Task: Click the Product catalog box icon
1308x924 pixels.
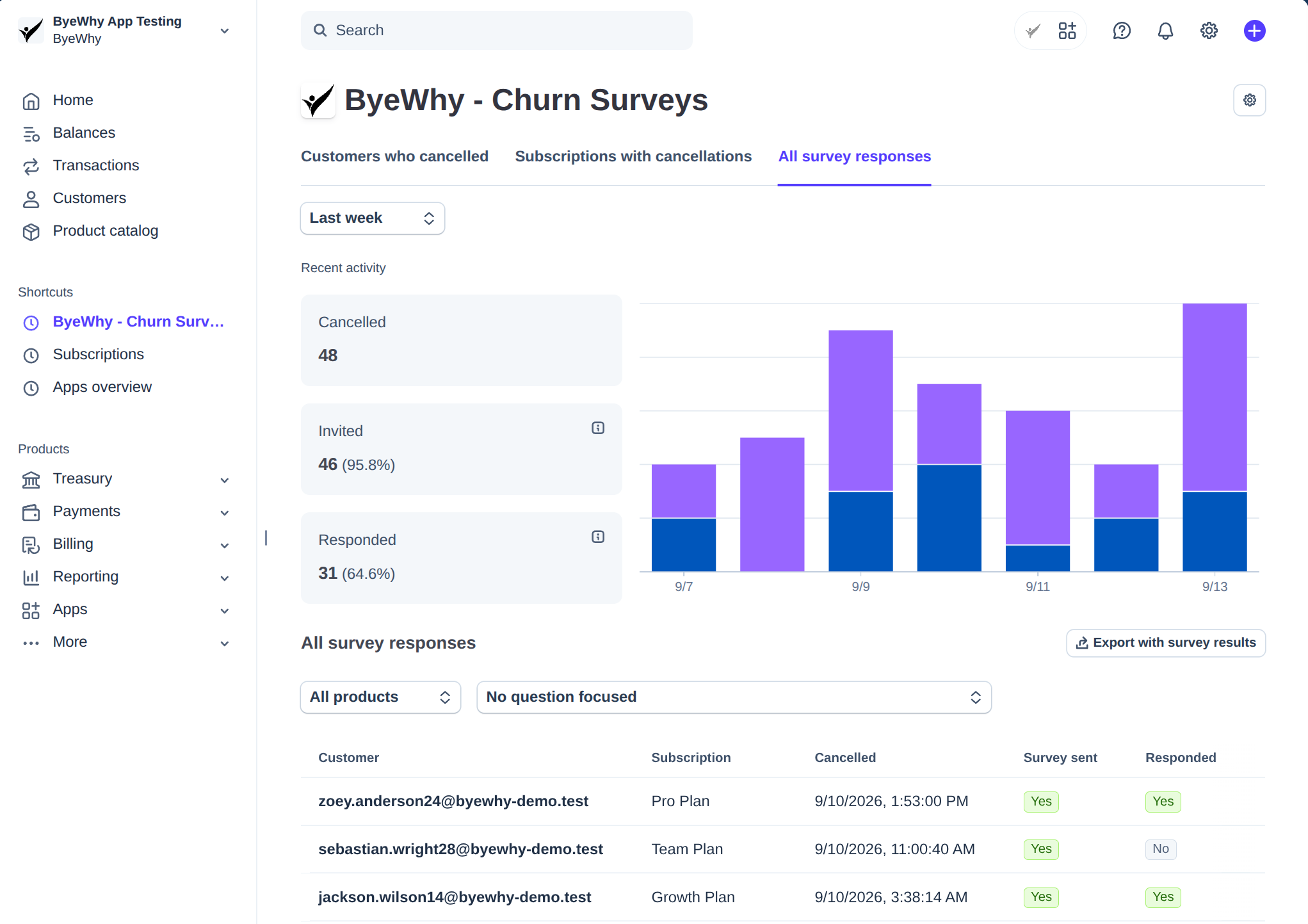Action: [x=31, y=232]
